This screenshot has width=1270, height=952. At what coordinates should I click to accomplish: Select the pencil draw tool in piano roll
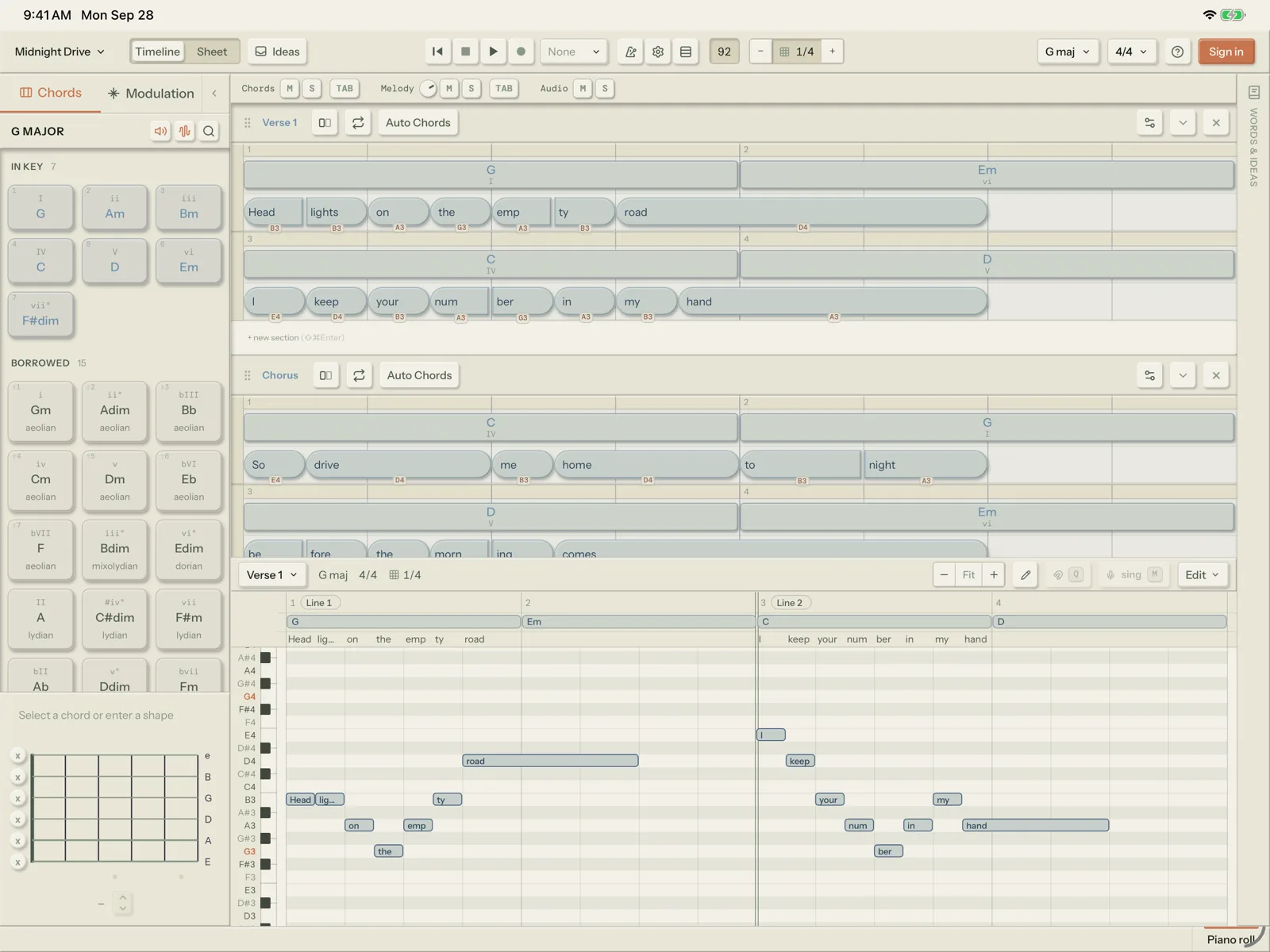click(x=1026, y=575)
